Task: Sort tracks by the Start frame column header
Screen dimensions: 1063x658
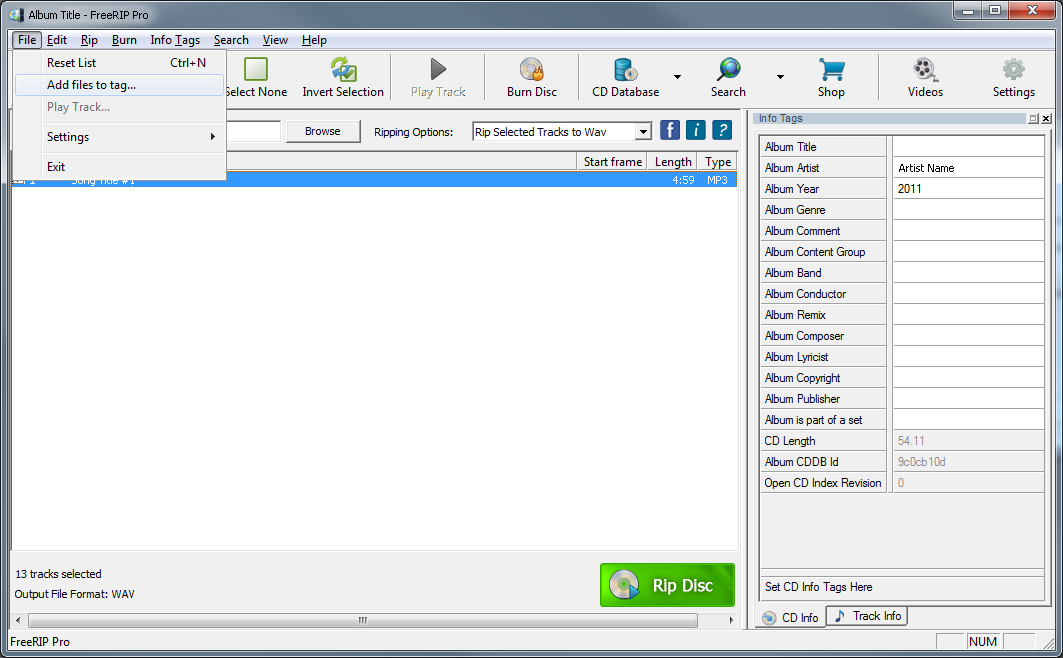Action: click(x=613, y=162)
